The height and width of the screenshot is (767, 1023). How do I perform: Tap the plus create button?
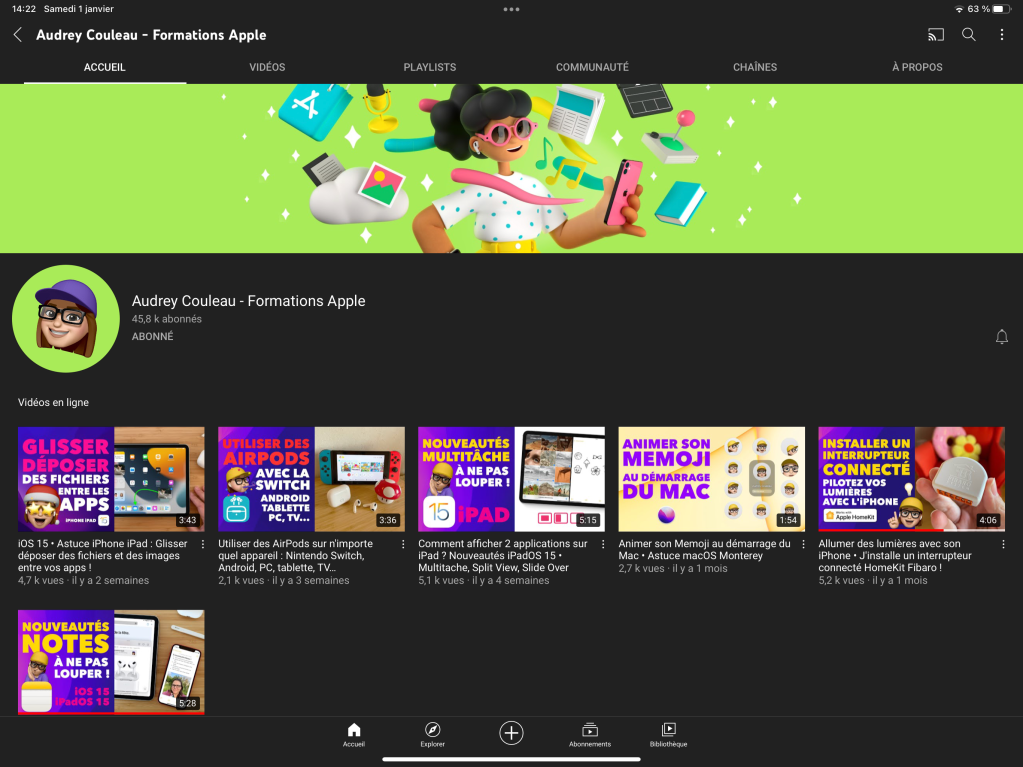click(x=511, y=733)
